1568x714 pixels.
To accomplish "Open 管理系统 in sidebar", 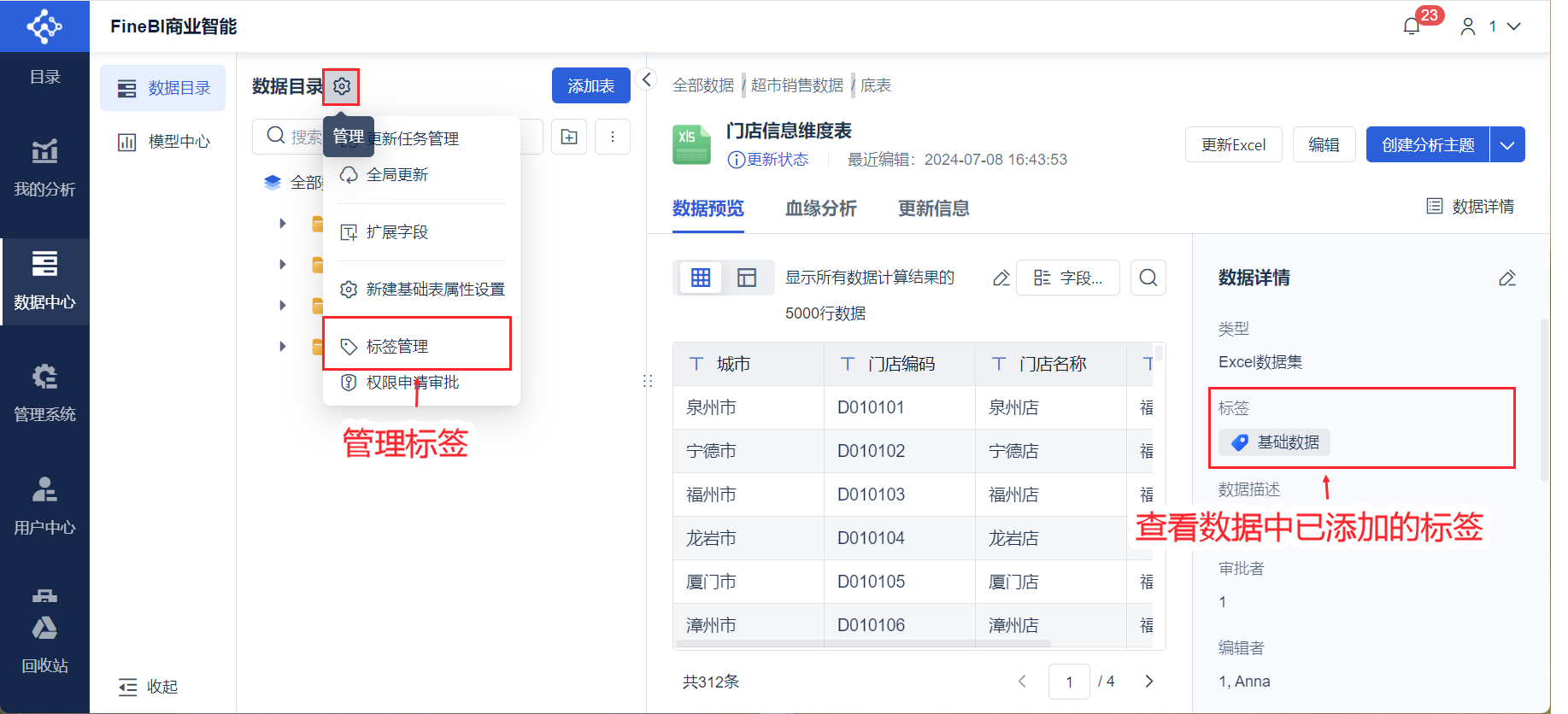I will (44, 393).
